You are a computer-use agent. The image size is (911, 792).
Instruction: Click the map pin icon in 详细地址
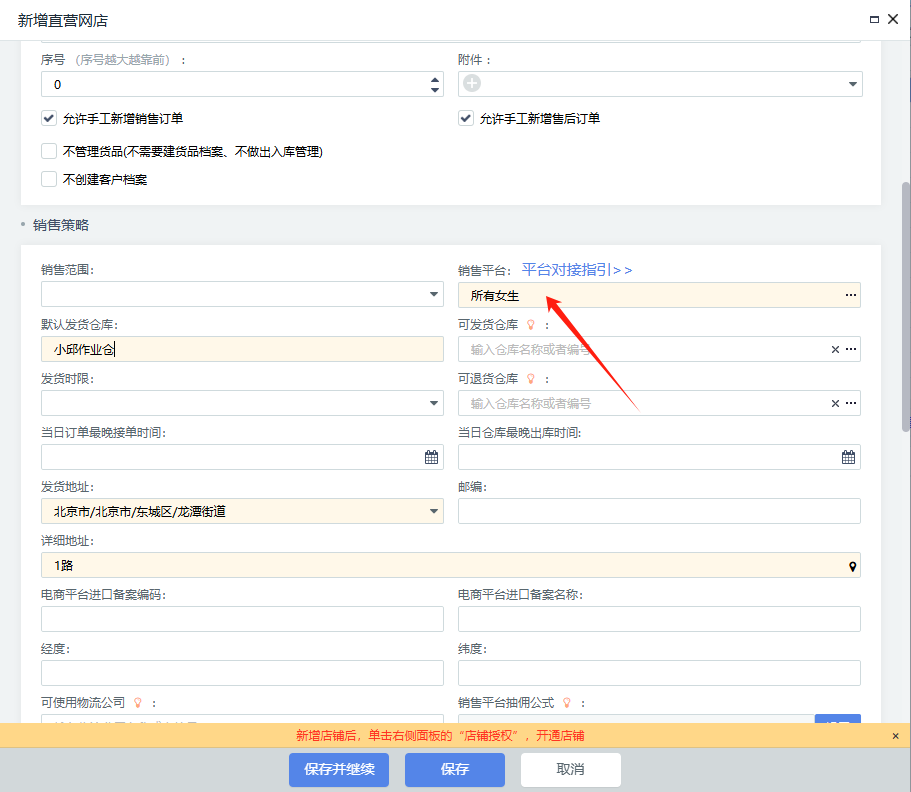pos(852,566)
